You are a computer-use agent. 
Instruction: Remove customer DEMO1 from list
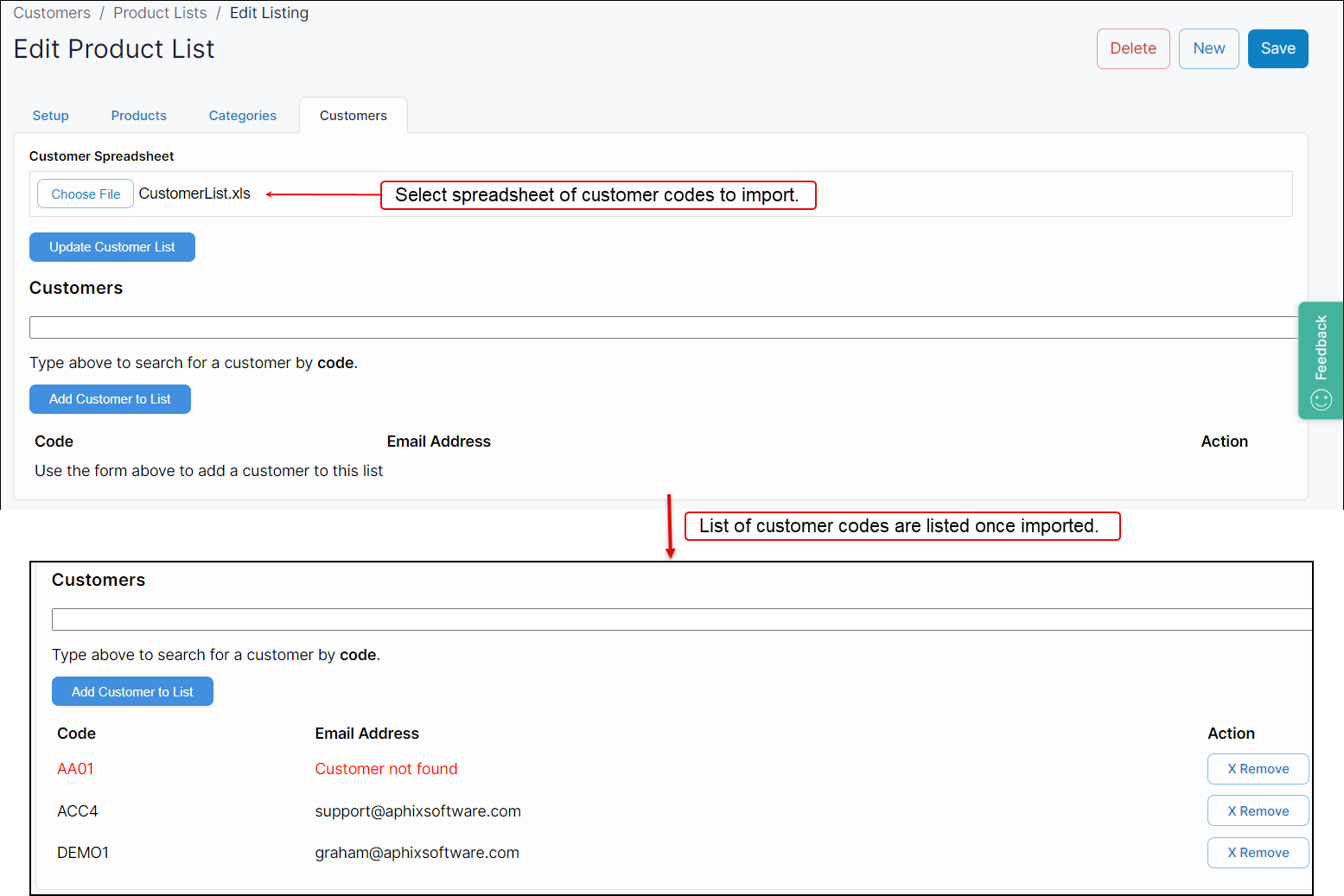[1257, 853]
